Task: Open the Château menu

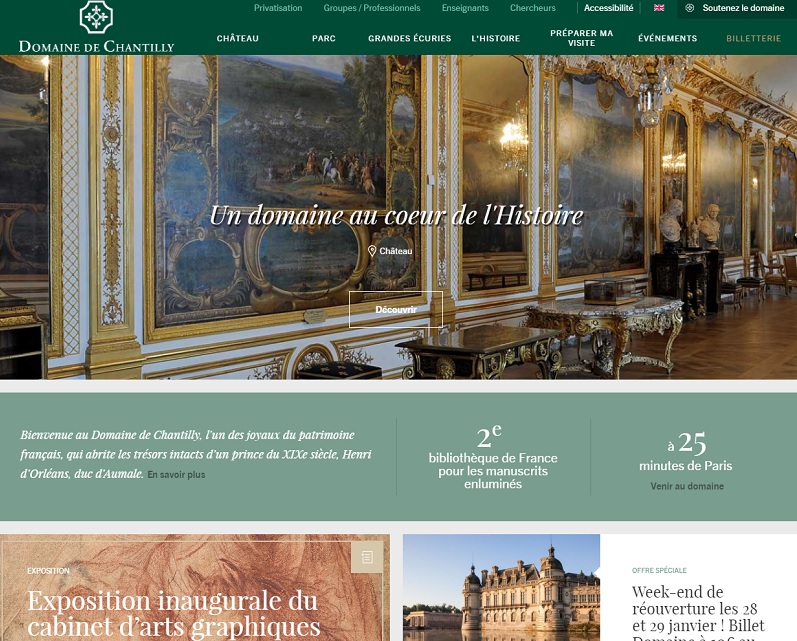Action: click(237, 38)
